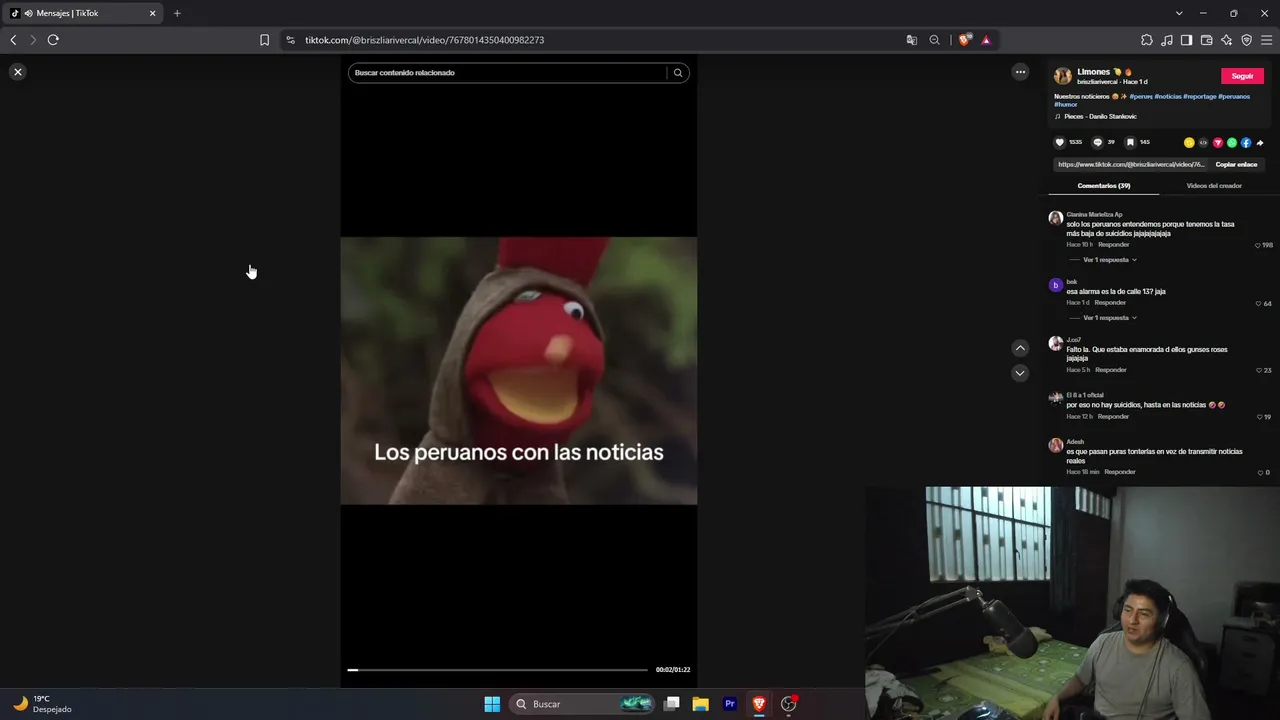
Task: Open the #reportage hashtag link
Action: pyautogui.click(x=1200, y=96)
